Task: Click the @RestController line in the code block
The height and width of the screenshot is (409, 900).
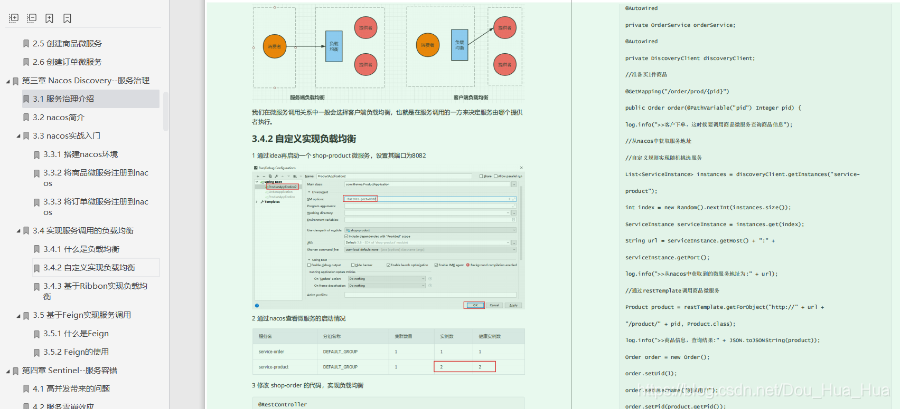Action: coord(280,405)
